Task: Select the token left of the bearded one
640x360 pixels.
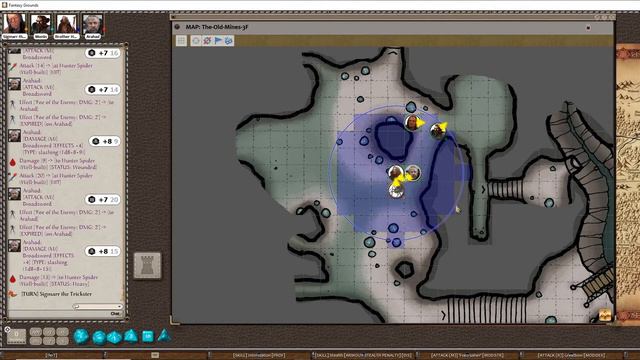Action: coord(396,173)
